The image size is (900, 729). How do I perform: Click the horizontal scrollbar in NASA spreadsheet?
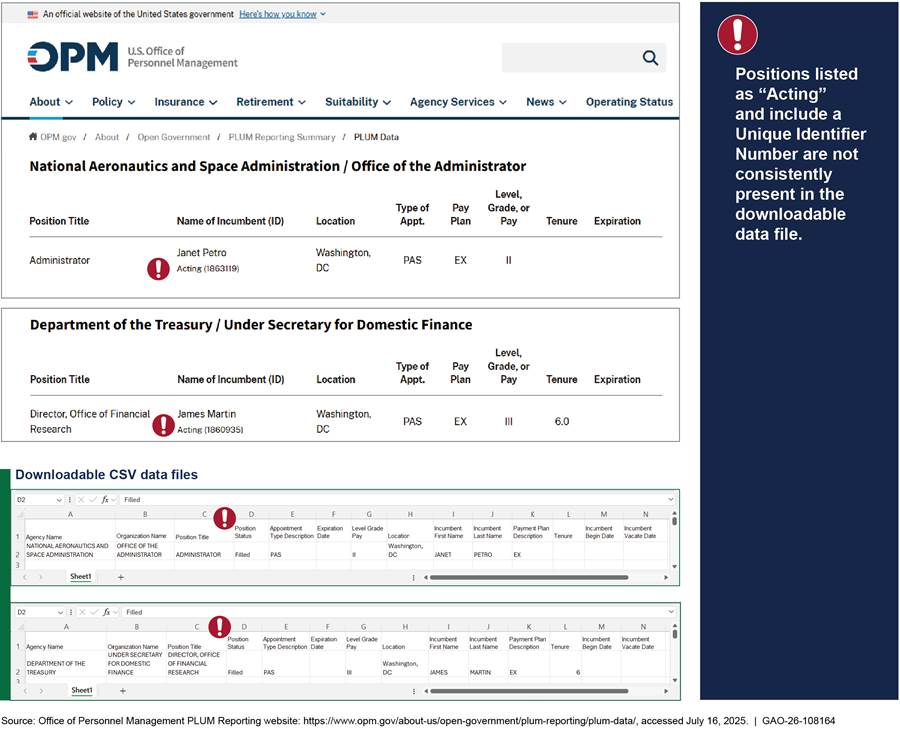point(528,577)
